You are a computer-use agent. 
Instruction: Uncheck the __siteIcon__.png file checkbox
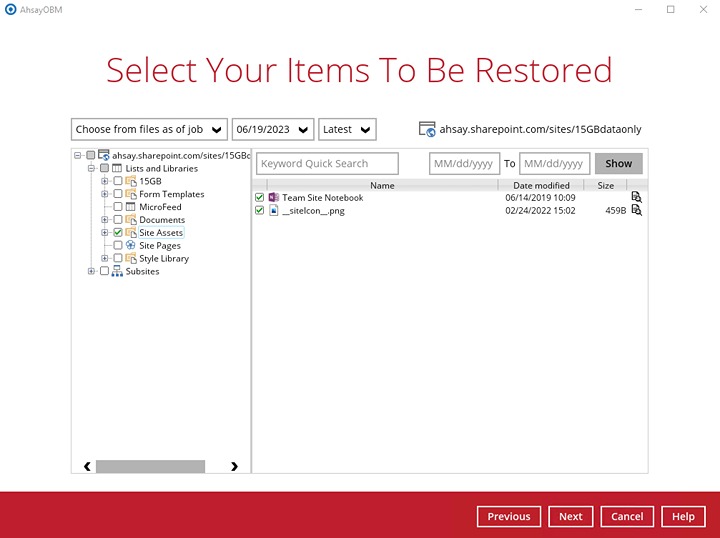pyautogui.click(x=259, y=210)
